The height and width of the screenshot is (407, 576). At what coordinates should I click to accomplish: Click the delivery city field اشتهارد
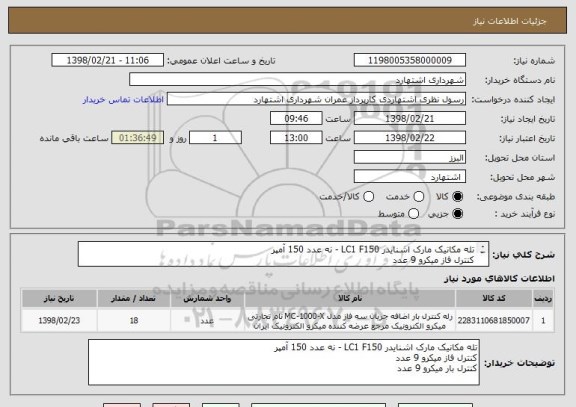coord(410,177)
